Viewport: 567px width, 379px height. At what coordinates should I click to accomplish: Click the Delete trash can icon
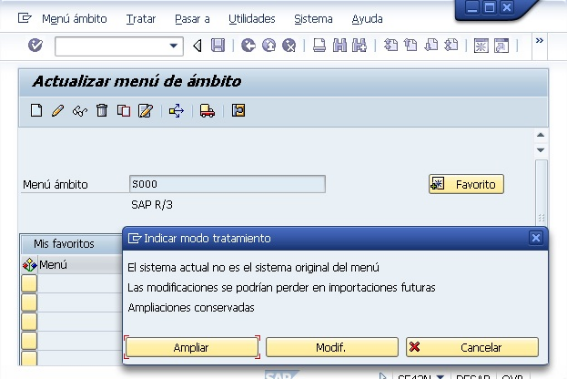(102, 110)
